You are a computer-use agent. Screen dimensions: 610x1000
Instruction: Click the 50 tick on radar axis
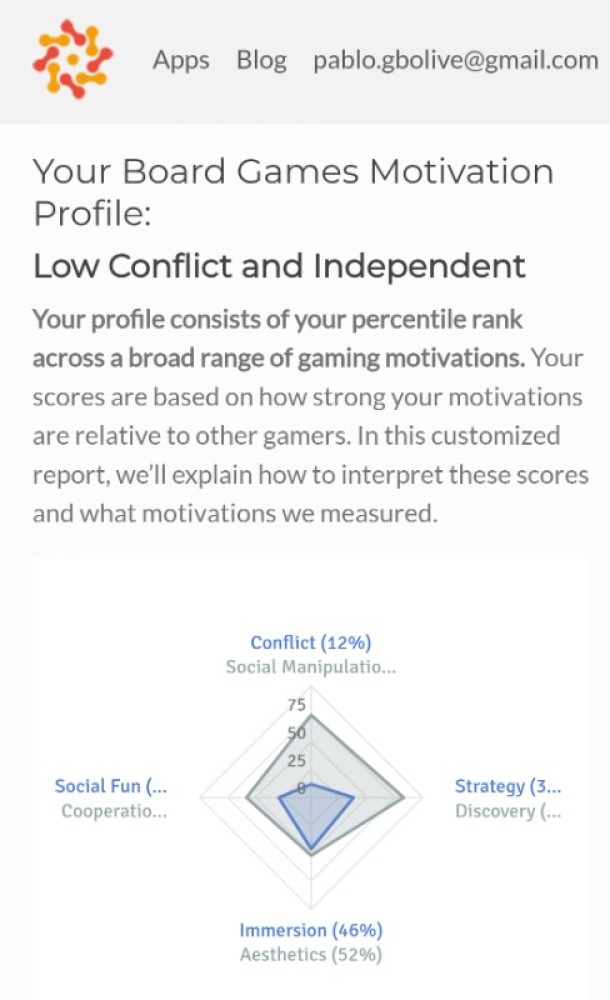tap(296, 733)
